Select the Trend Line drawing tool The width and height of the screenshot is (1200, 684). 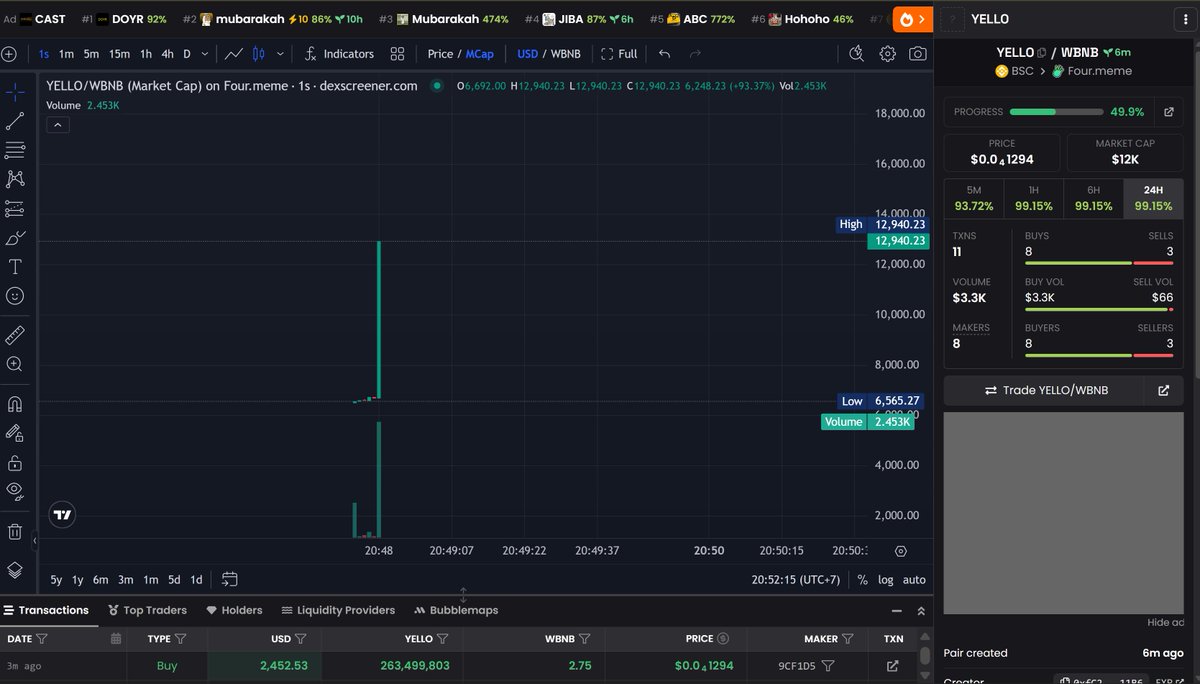click(14, 121)
